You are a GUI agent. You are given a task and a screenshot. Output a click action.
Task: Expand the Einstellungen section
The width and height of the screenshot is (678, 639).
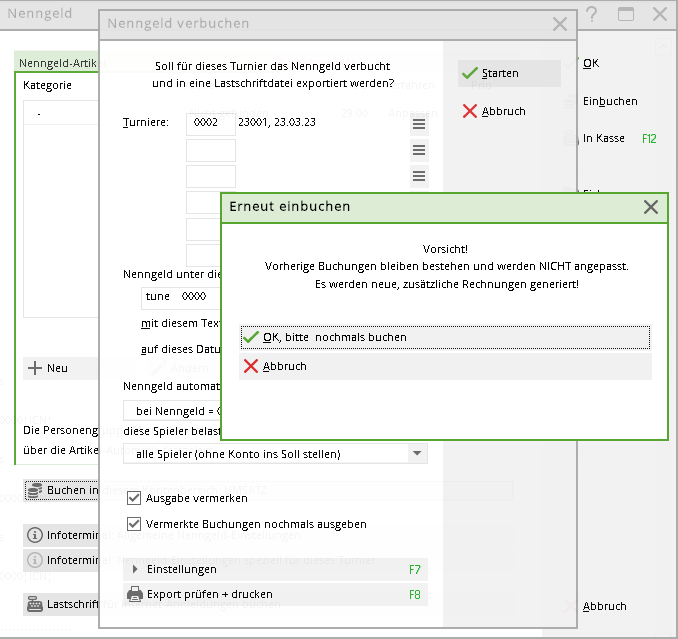134,569
